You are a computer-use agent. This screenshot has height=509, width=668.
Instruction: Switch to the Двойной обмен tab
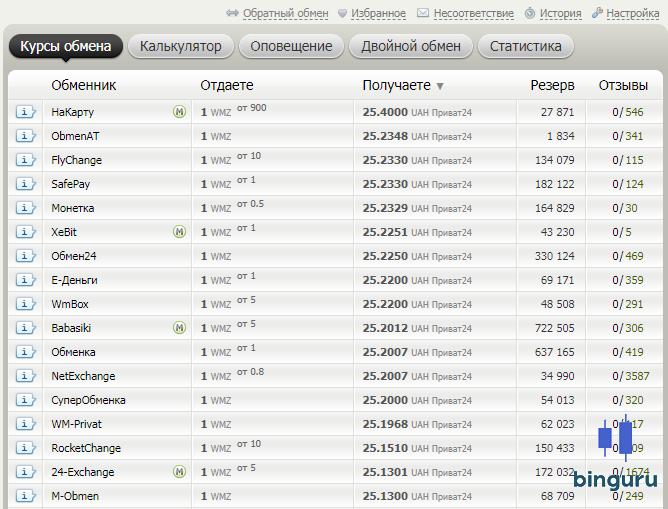(411, 46)
